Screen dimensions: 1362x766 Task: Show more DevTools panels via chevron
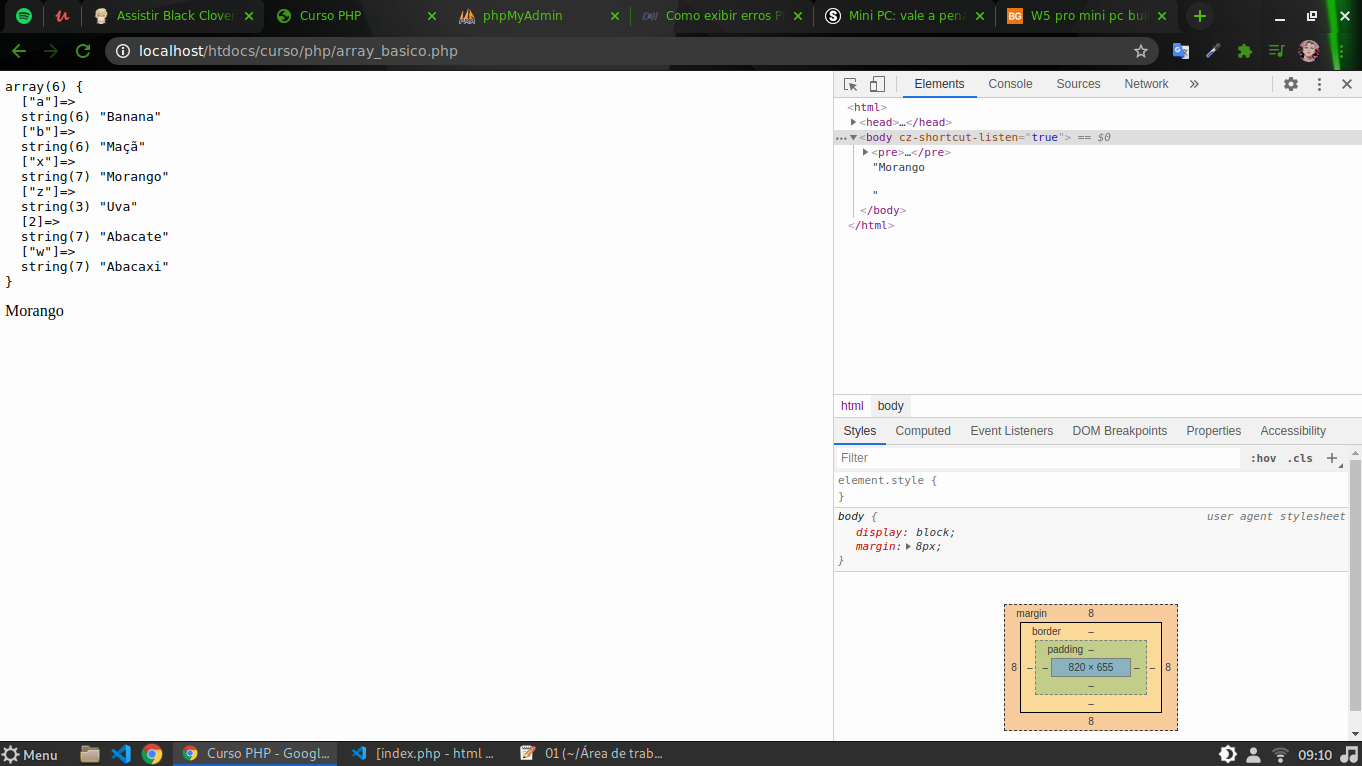tap(1194, 84)
